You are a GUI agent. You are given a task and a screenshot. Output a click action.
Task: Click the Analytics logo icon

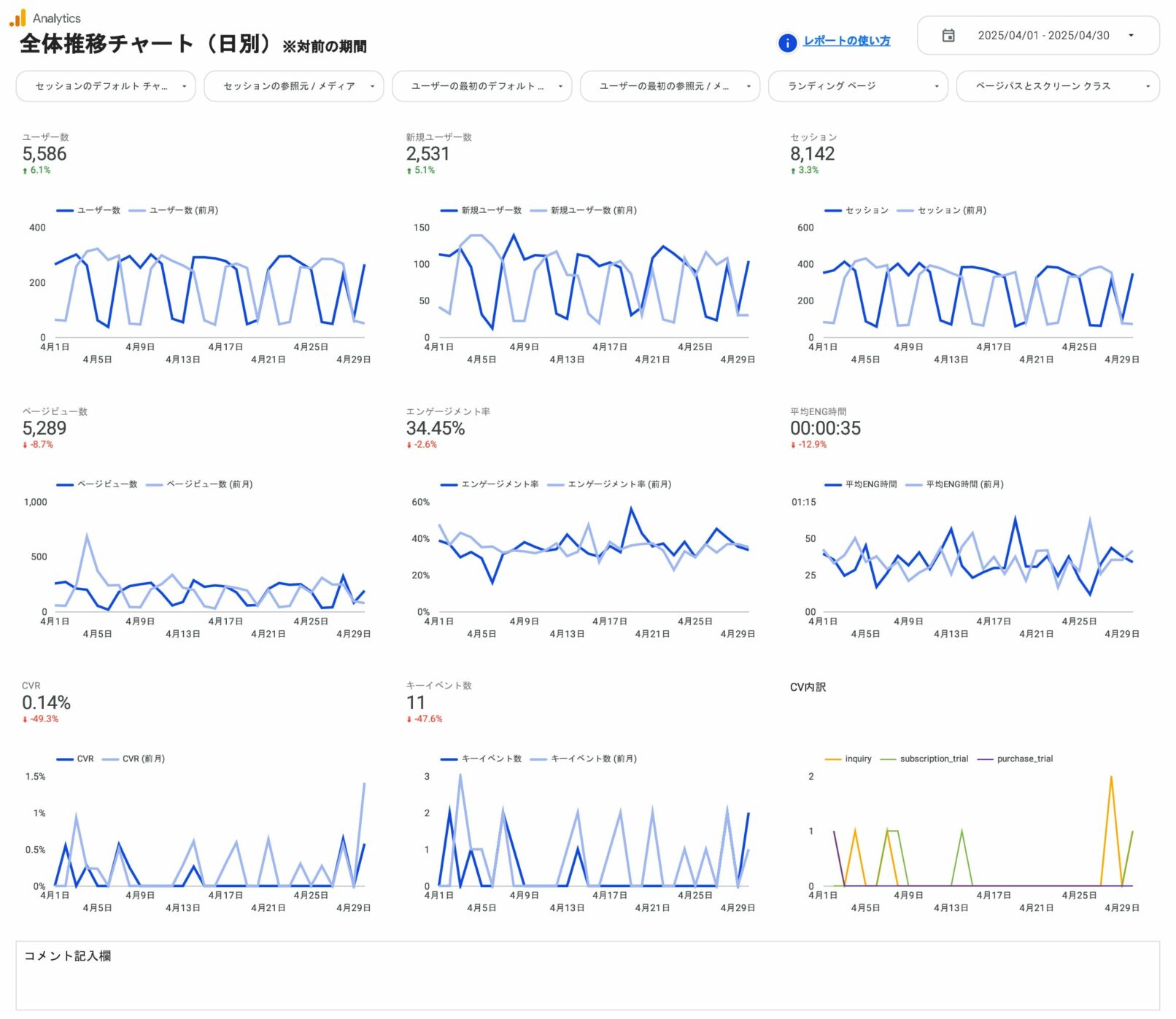tap(18, 18)
